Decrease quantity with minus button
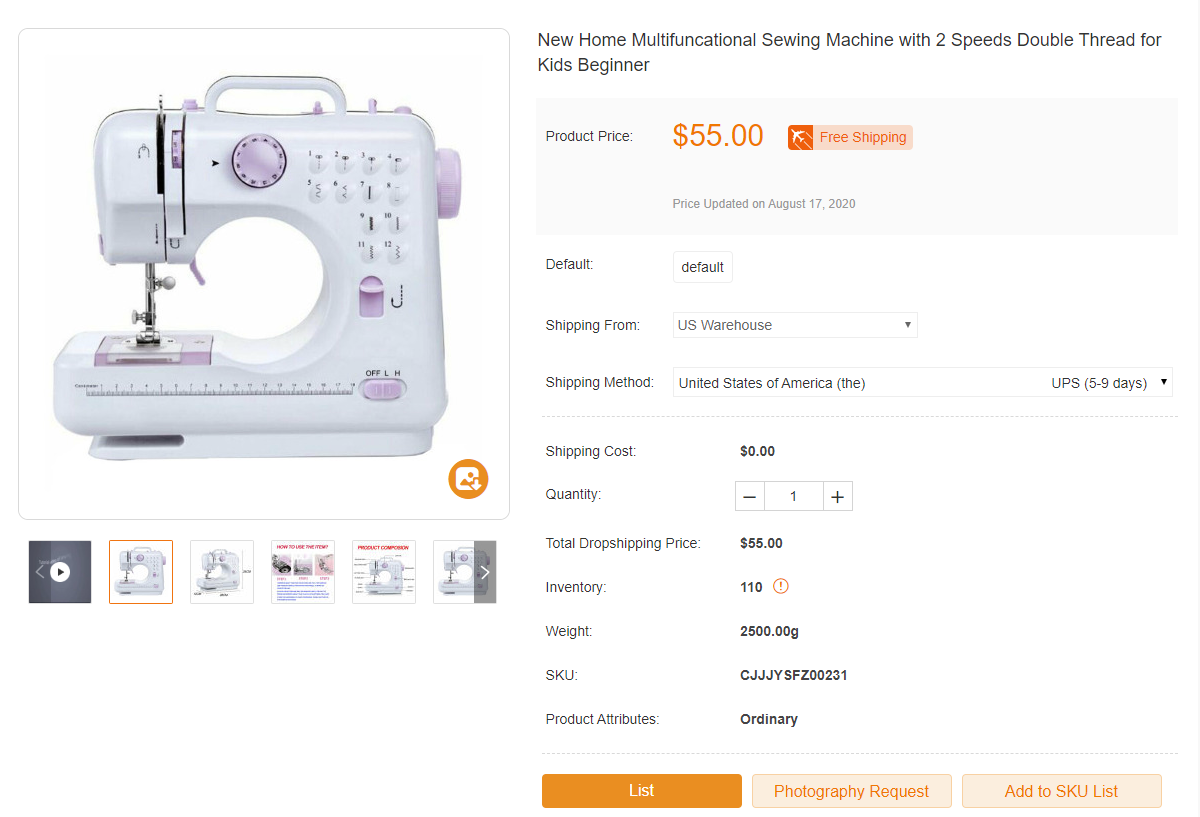1200x817 pixels. point(750,497)
